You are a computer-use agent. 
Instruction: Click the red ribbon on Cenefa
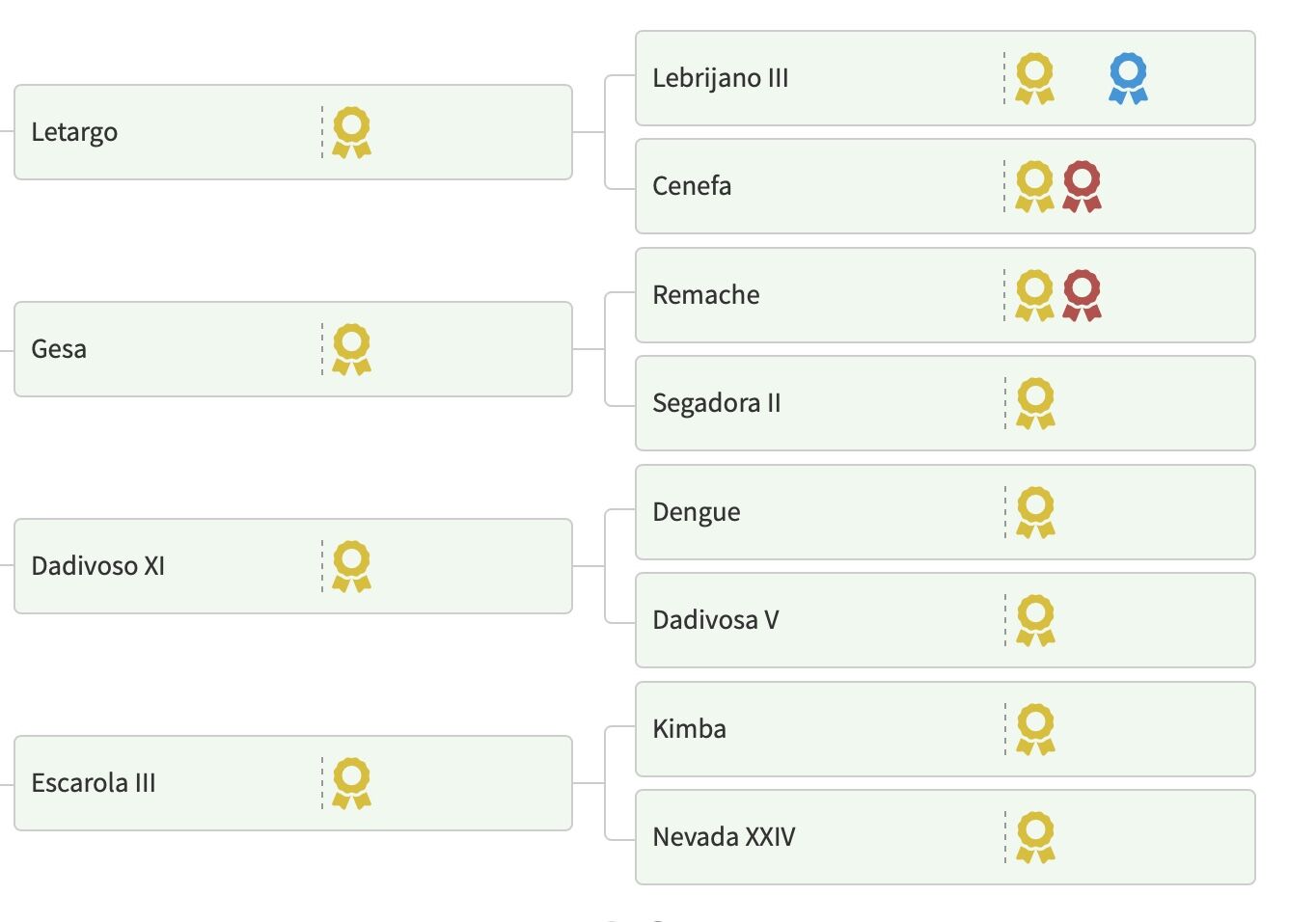tap(1082, 186)
